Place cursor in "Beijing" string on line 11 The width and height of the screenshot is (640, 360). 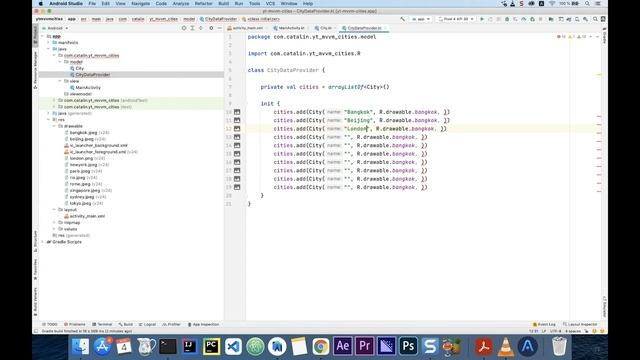pos(359,120)
